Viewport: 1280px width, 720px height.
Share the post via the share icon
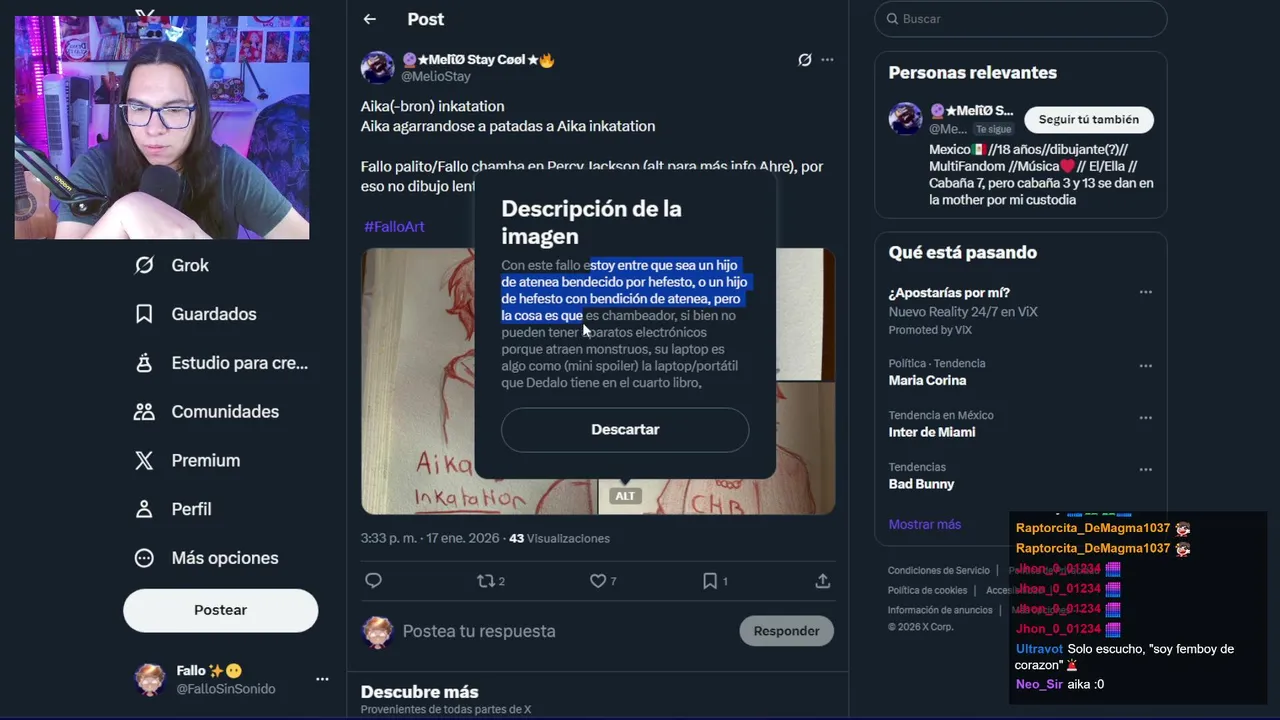point(822,581)
